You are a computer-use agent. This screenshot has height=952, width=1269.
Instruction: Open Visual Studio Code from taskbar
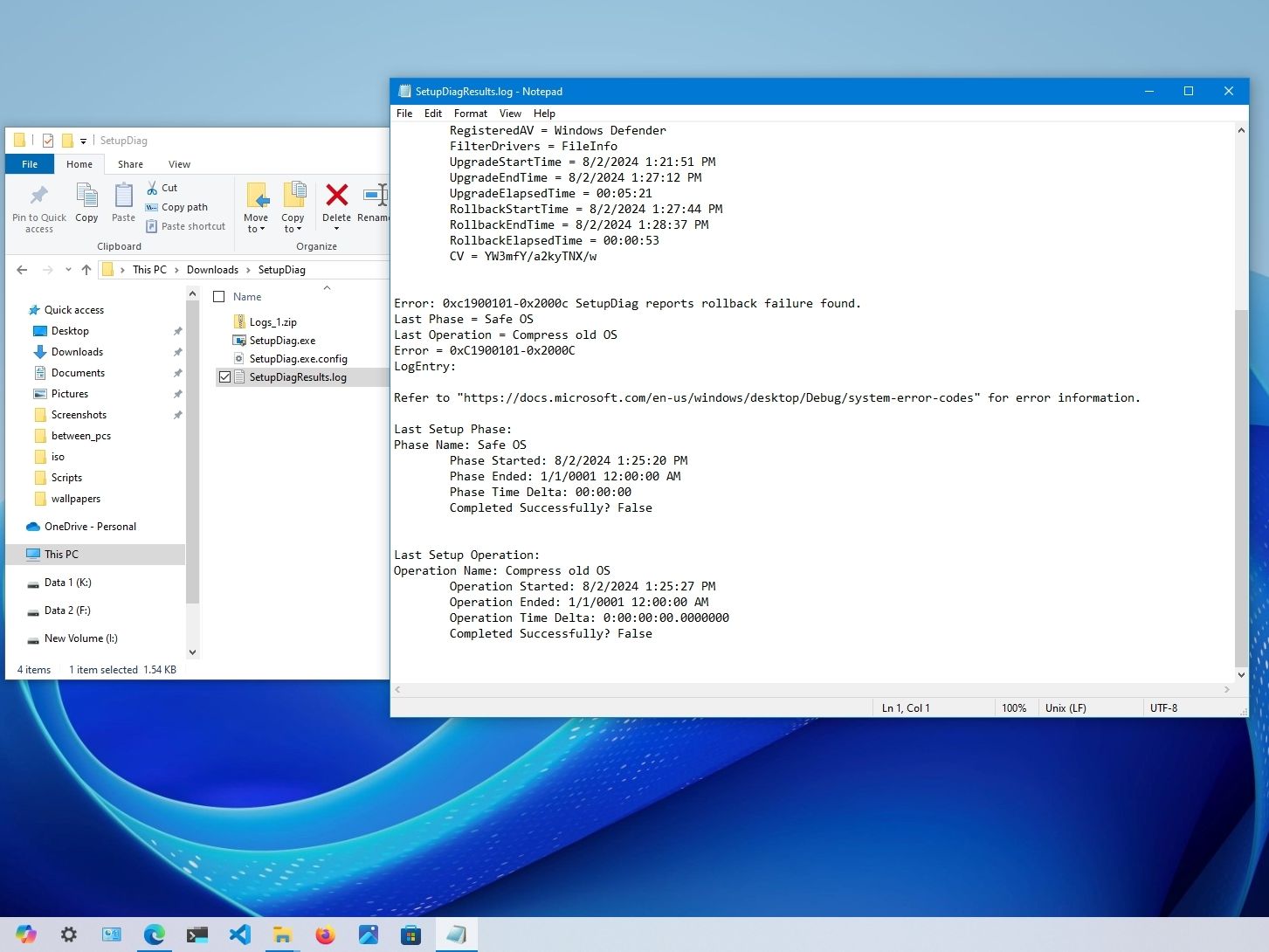tap(240, 935)
